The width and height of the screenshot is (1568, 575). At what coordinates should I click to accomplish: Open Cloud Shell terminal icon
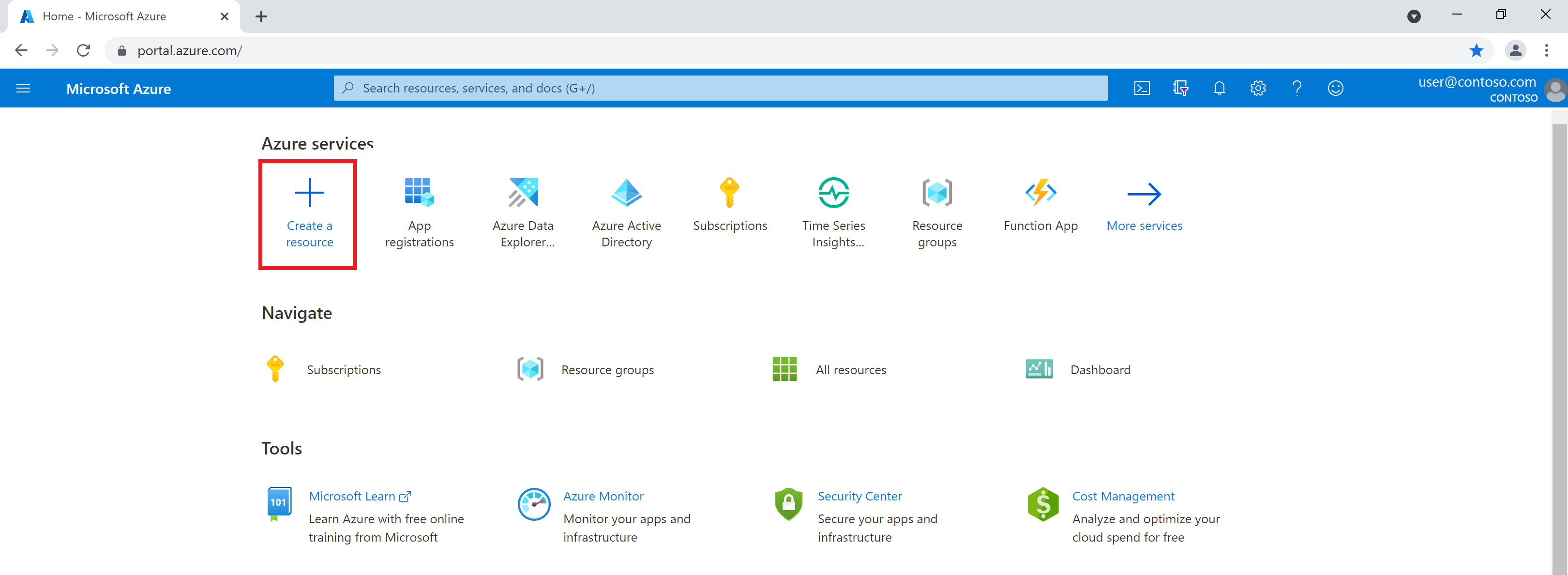click(1141, 88)
